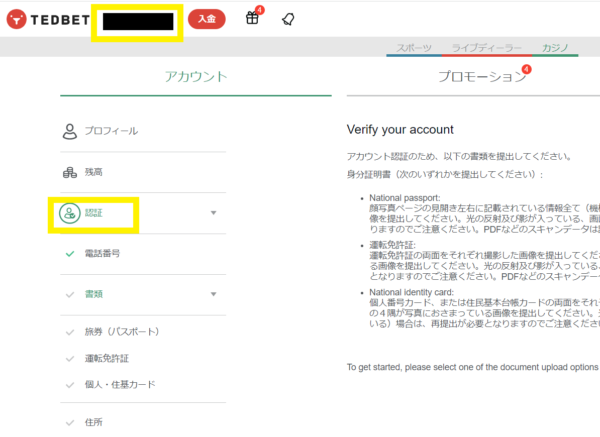
Task: Open the プロモーション tab
Action: (480, 76)
